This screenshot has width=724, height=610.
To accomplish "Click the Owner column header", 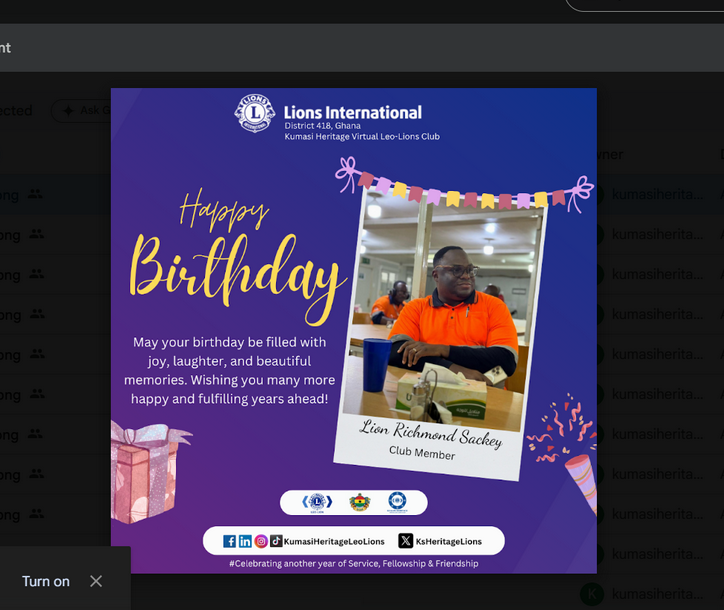I will (610, 154).
